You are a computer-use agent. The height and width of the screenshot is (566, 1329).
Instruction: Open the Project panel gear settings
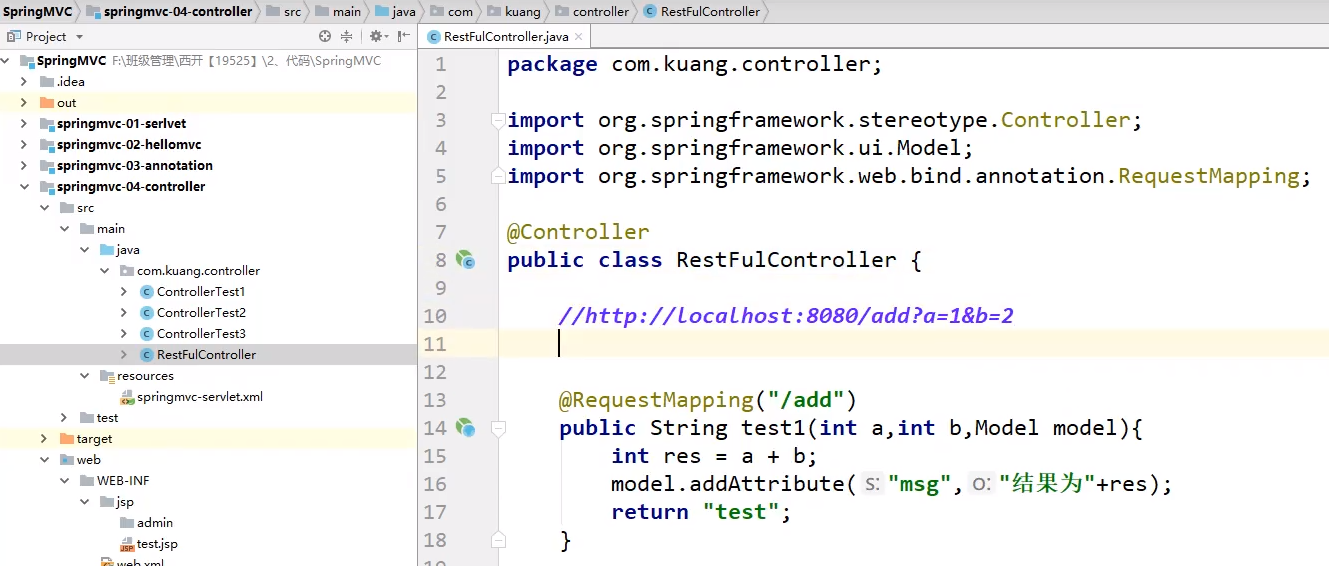(x=376, y=36)
